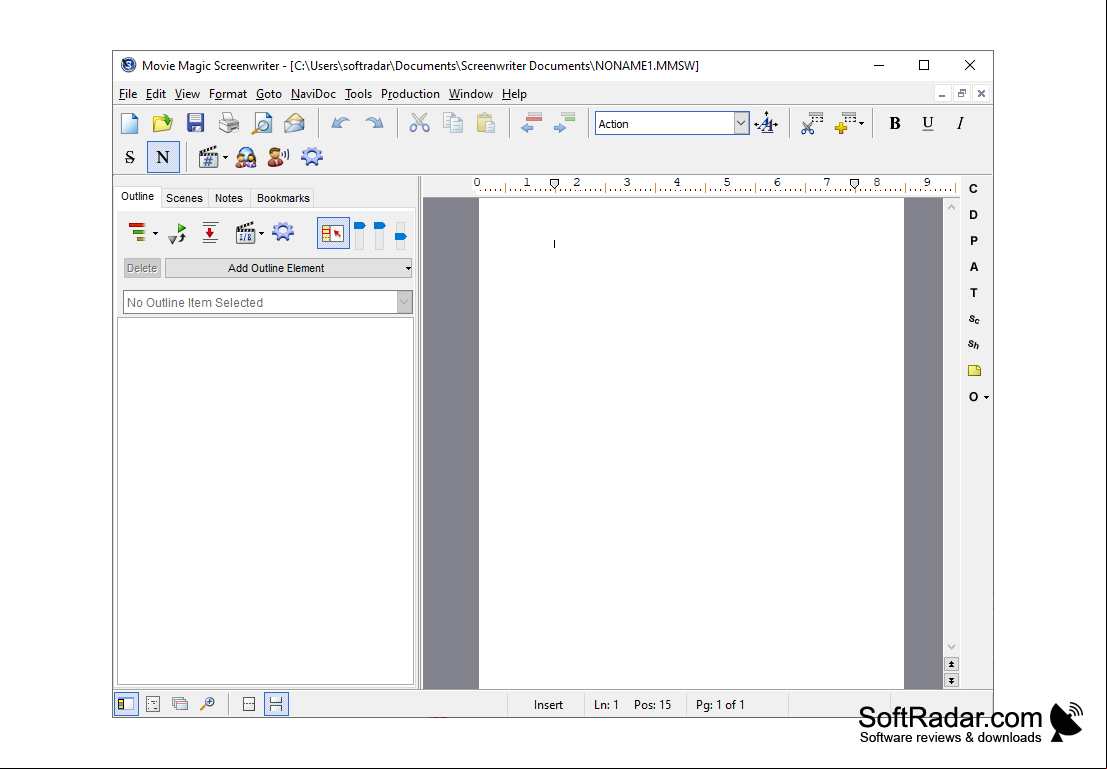Open the Production menu

pos(410,94)
